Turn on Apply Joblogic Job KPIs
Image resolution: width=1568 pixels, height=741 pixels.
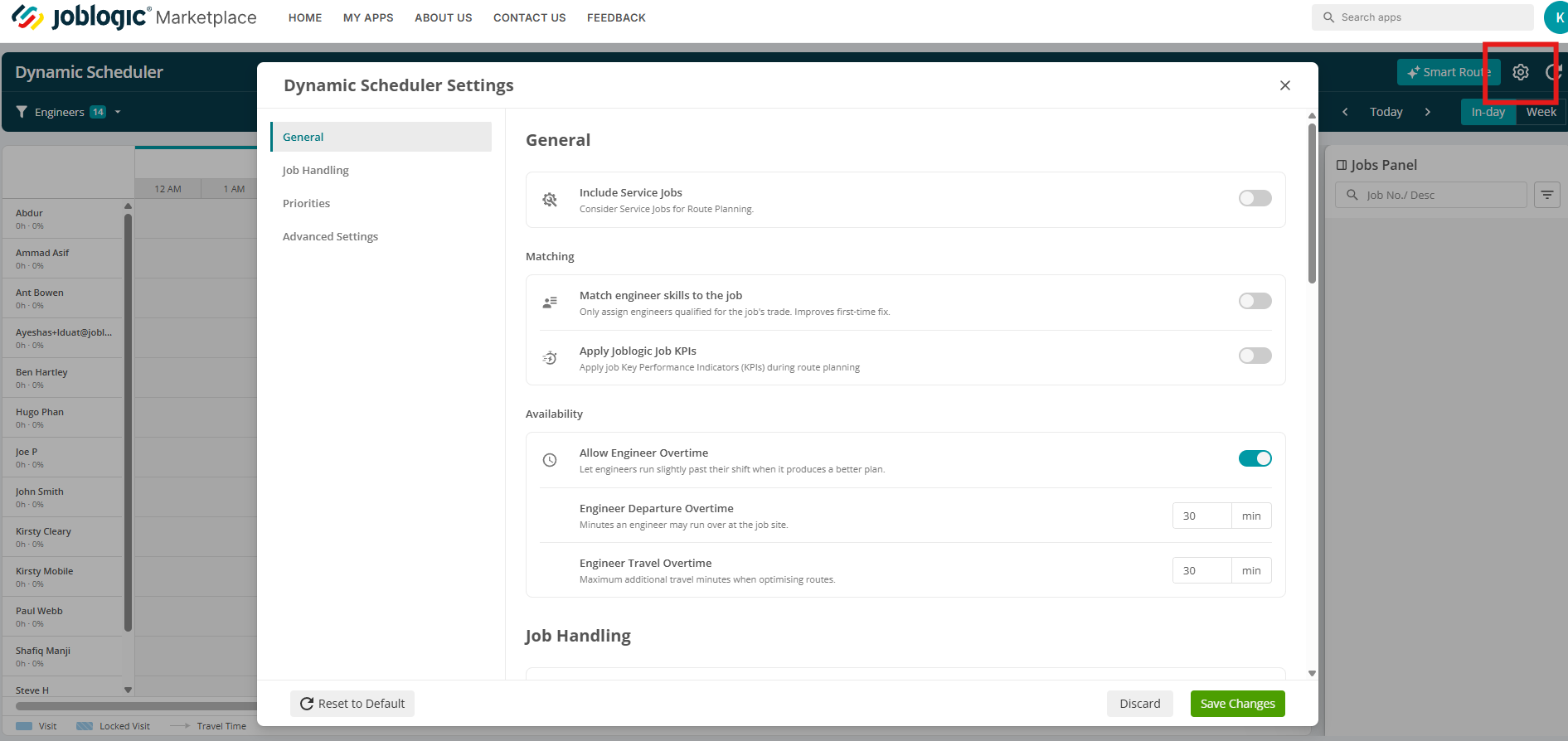coord(1255,356)
